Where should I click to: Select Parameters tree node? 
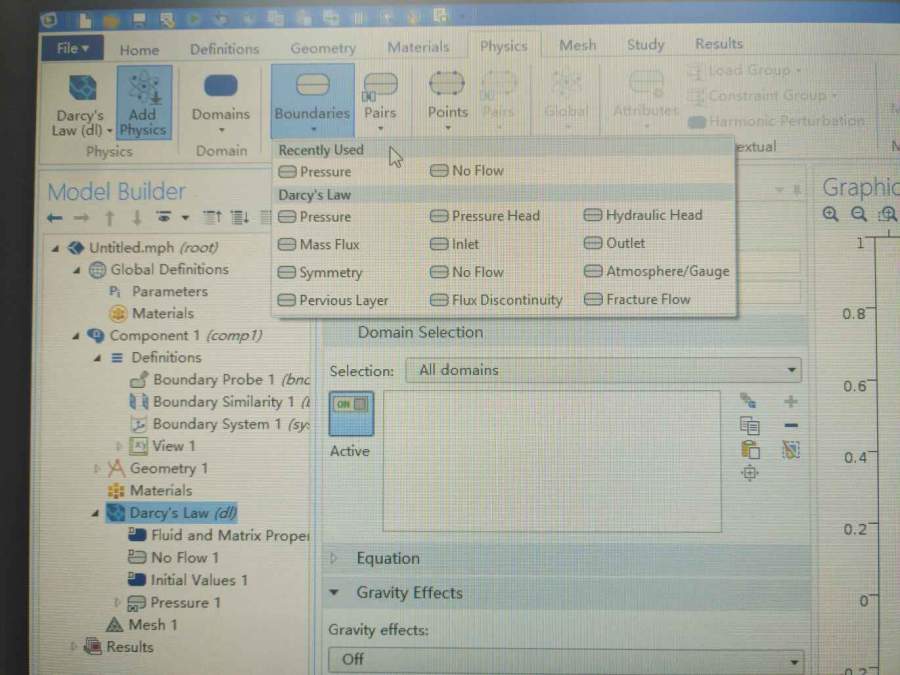click(158, 292)
